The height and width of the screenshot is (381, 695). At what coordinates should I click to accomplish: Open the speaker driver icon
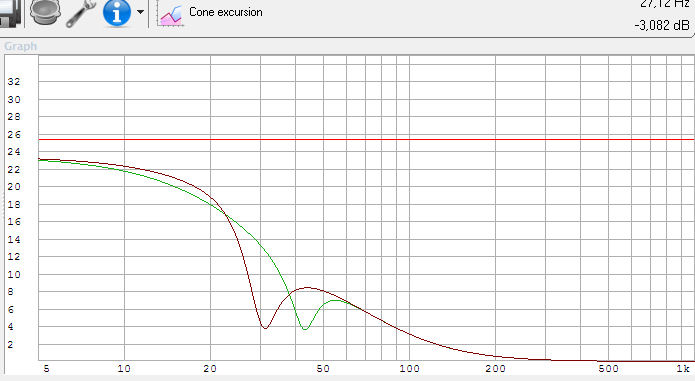45,13
